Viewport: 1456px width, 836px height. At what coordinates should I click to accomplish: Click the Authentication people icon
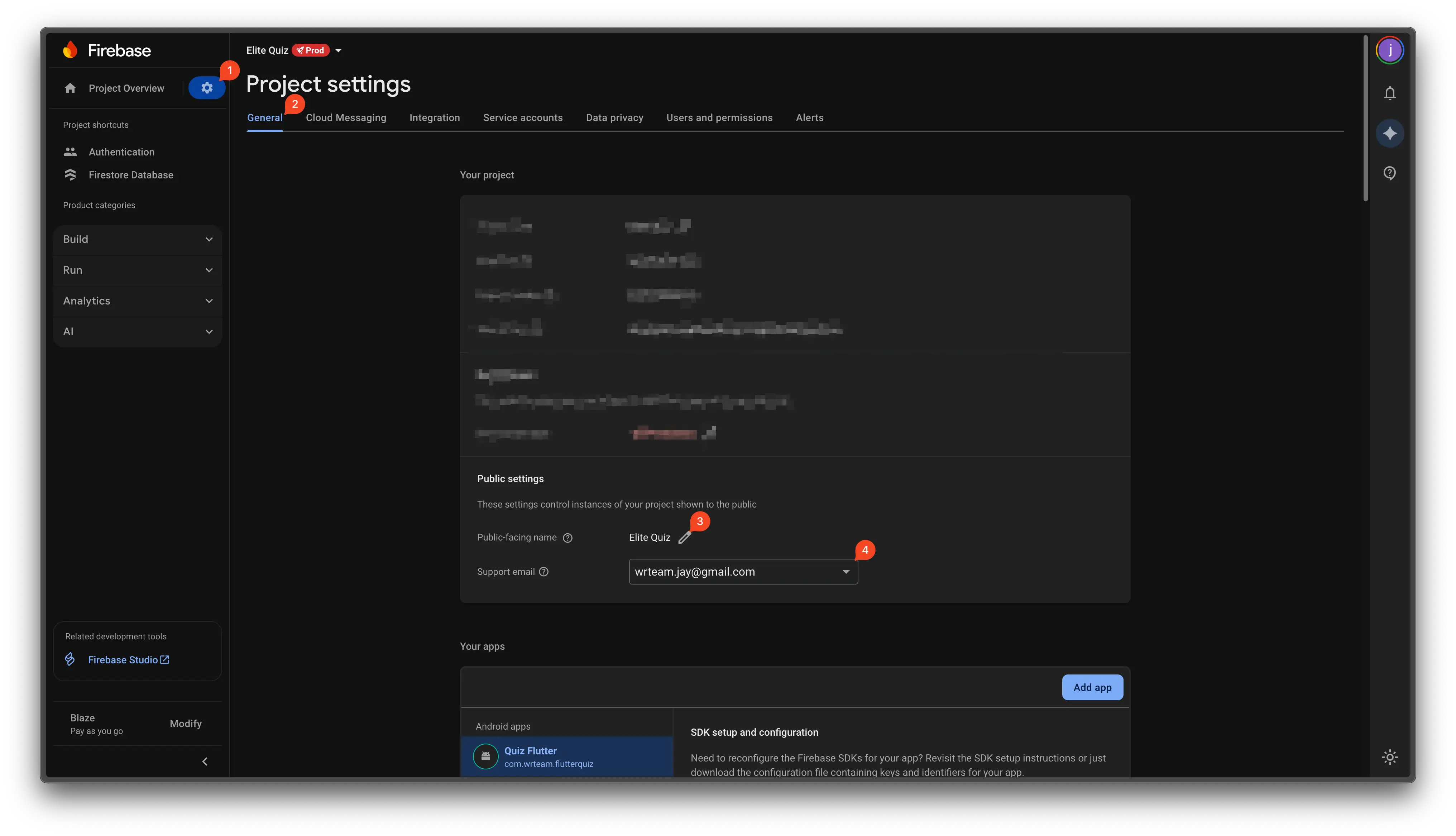tap(70, 152)
